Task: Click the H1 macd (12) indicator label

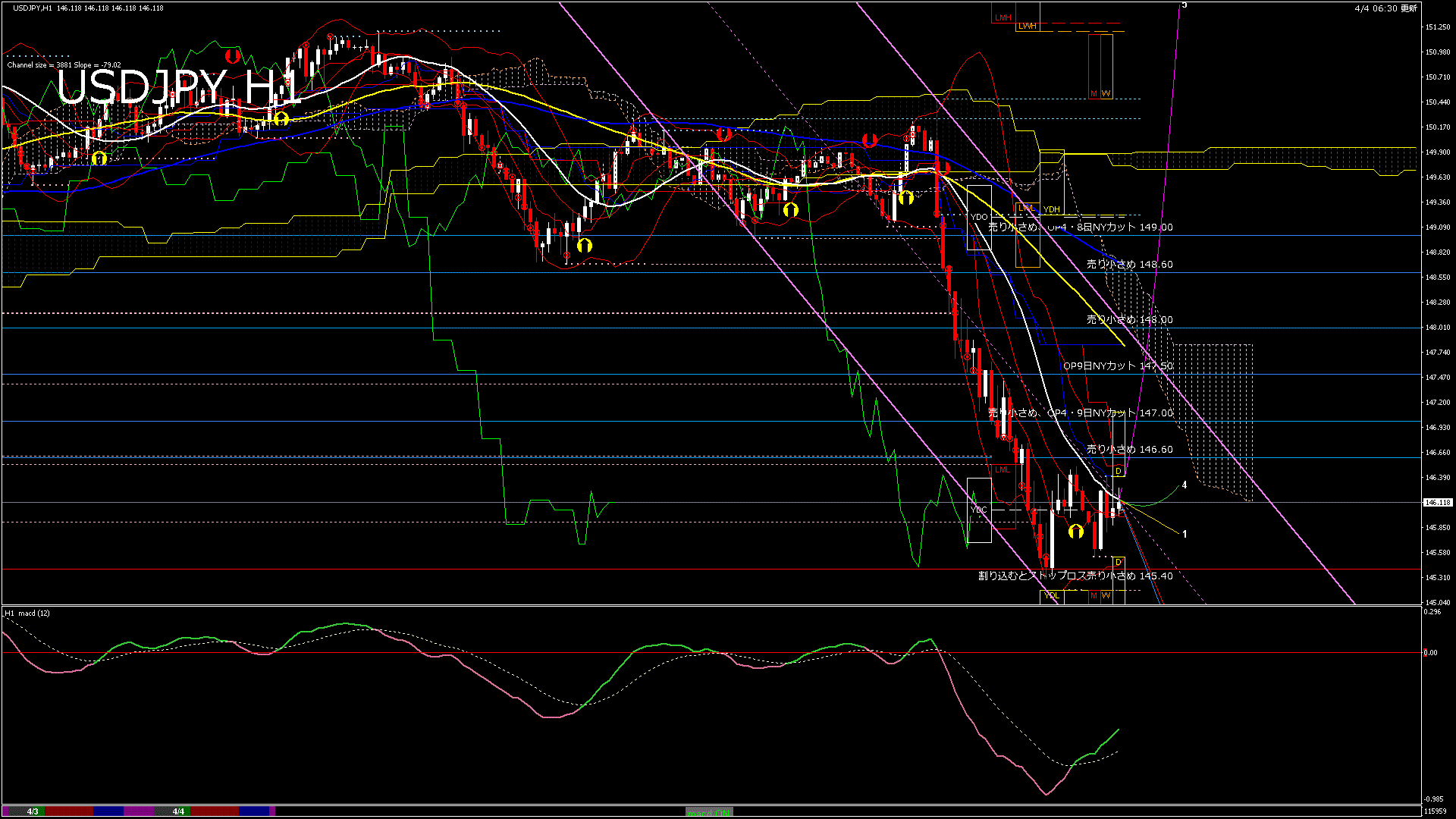Action: click(27, 613)
